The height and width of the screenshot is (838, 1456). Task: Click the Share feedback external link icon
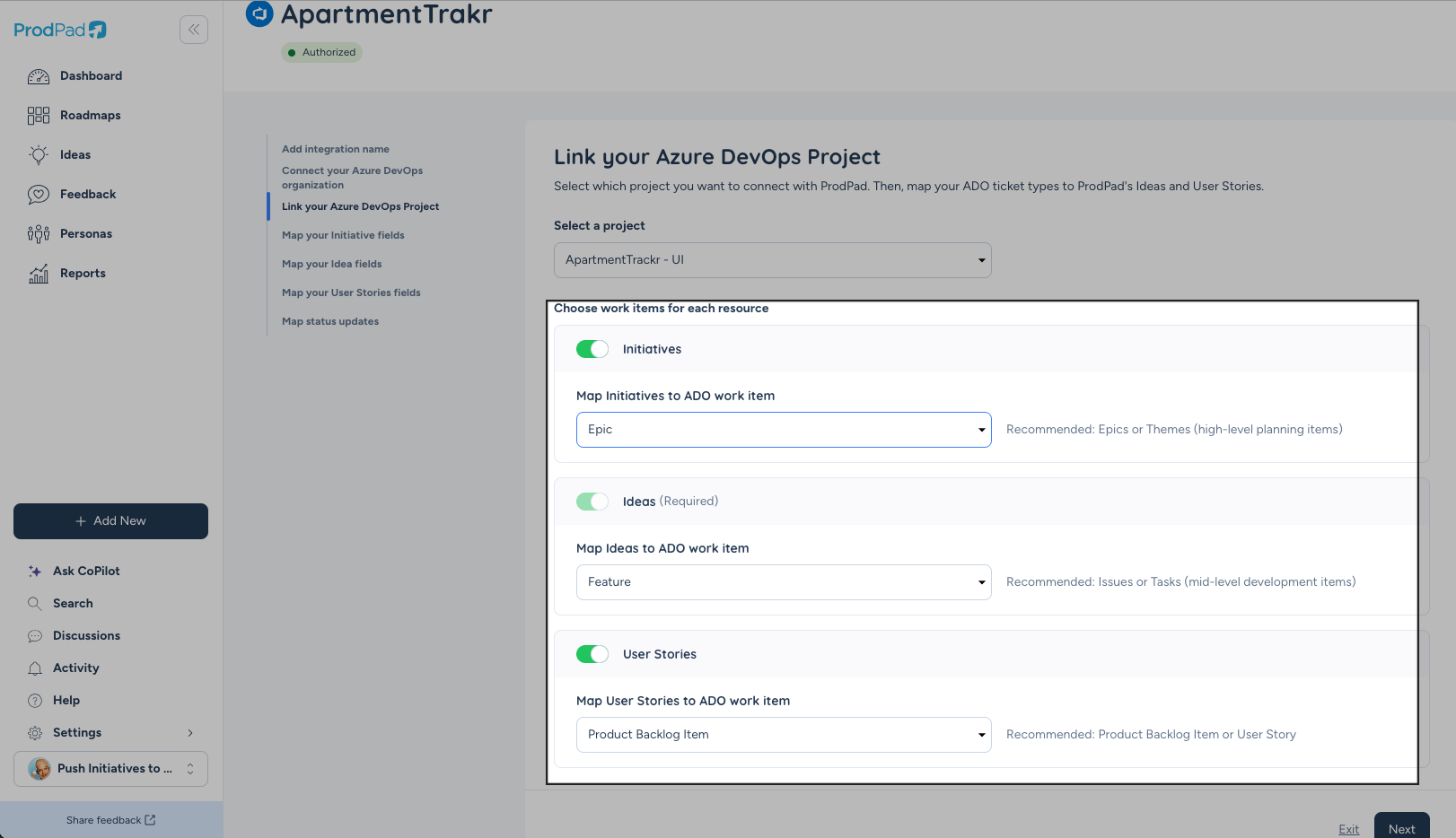pyautogui.click(x=150, y=820)
